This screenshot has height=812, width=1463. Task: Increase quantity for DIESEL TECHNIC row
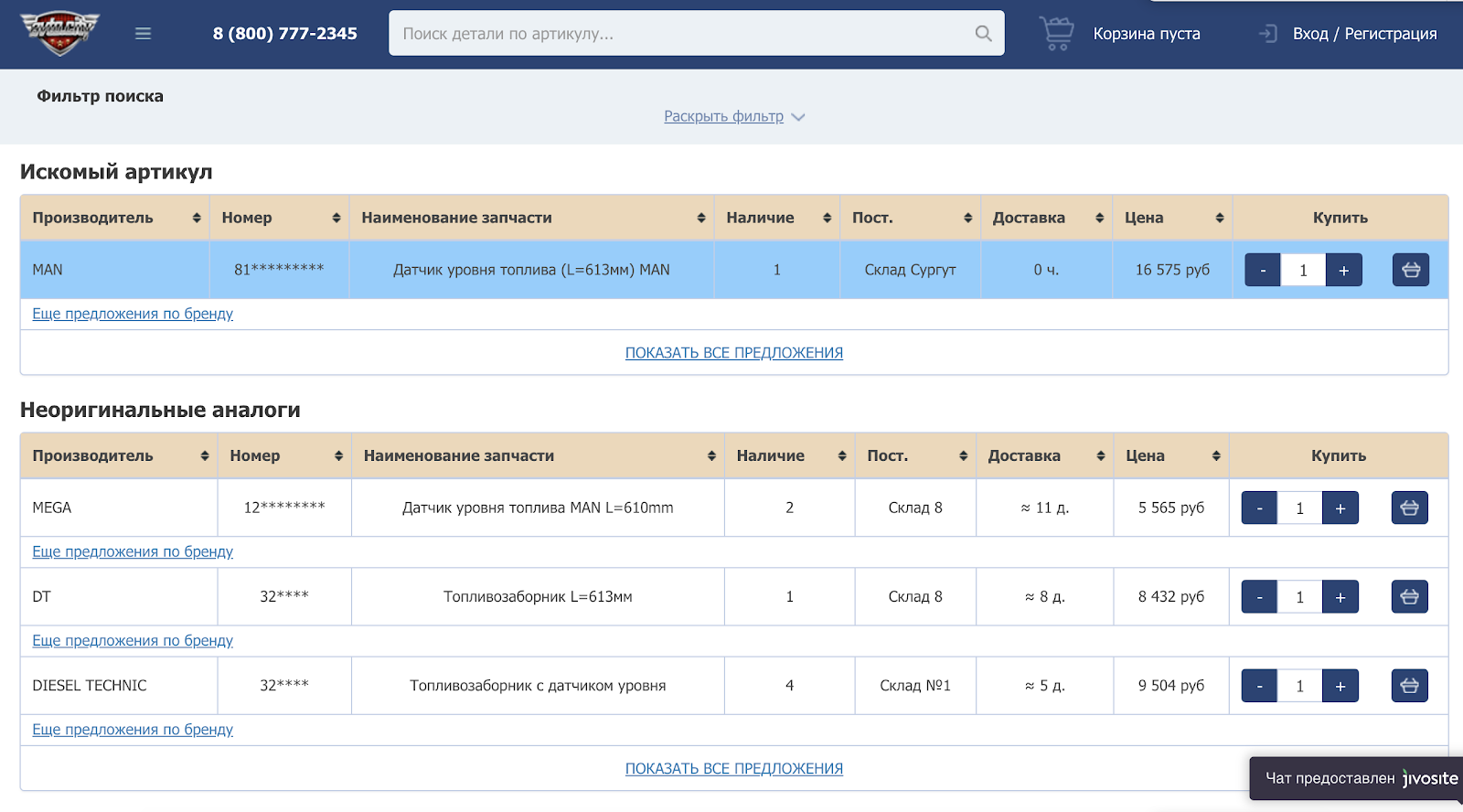click(x=1340, y=685)
